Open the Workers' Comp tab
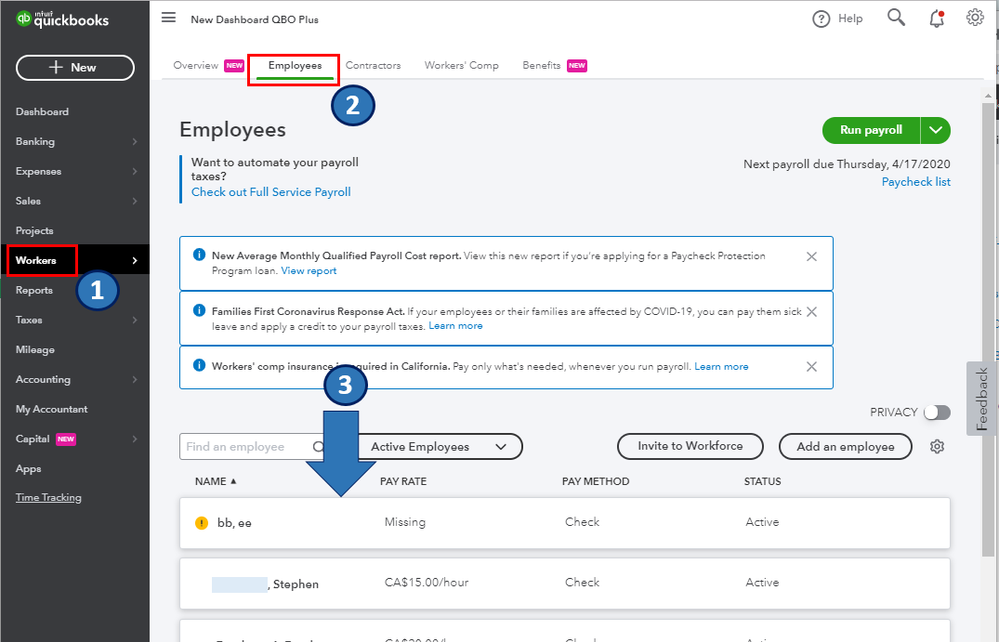Screen dimensions: 999x642 point(461,66)
